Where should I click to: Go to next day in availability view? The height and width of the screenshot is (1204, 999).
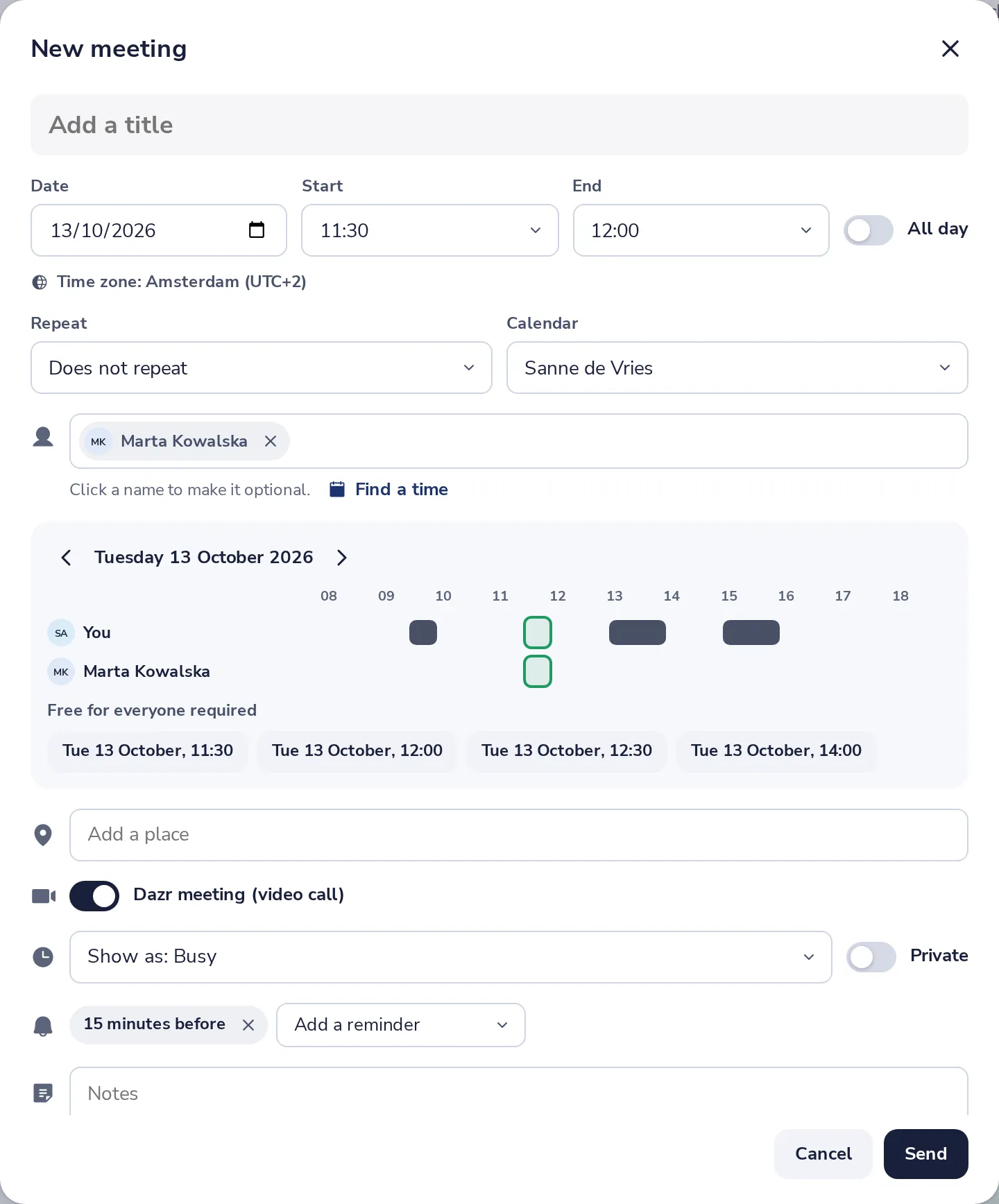click(x=341, y=558)
